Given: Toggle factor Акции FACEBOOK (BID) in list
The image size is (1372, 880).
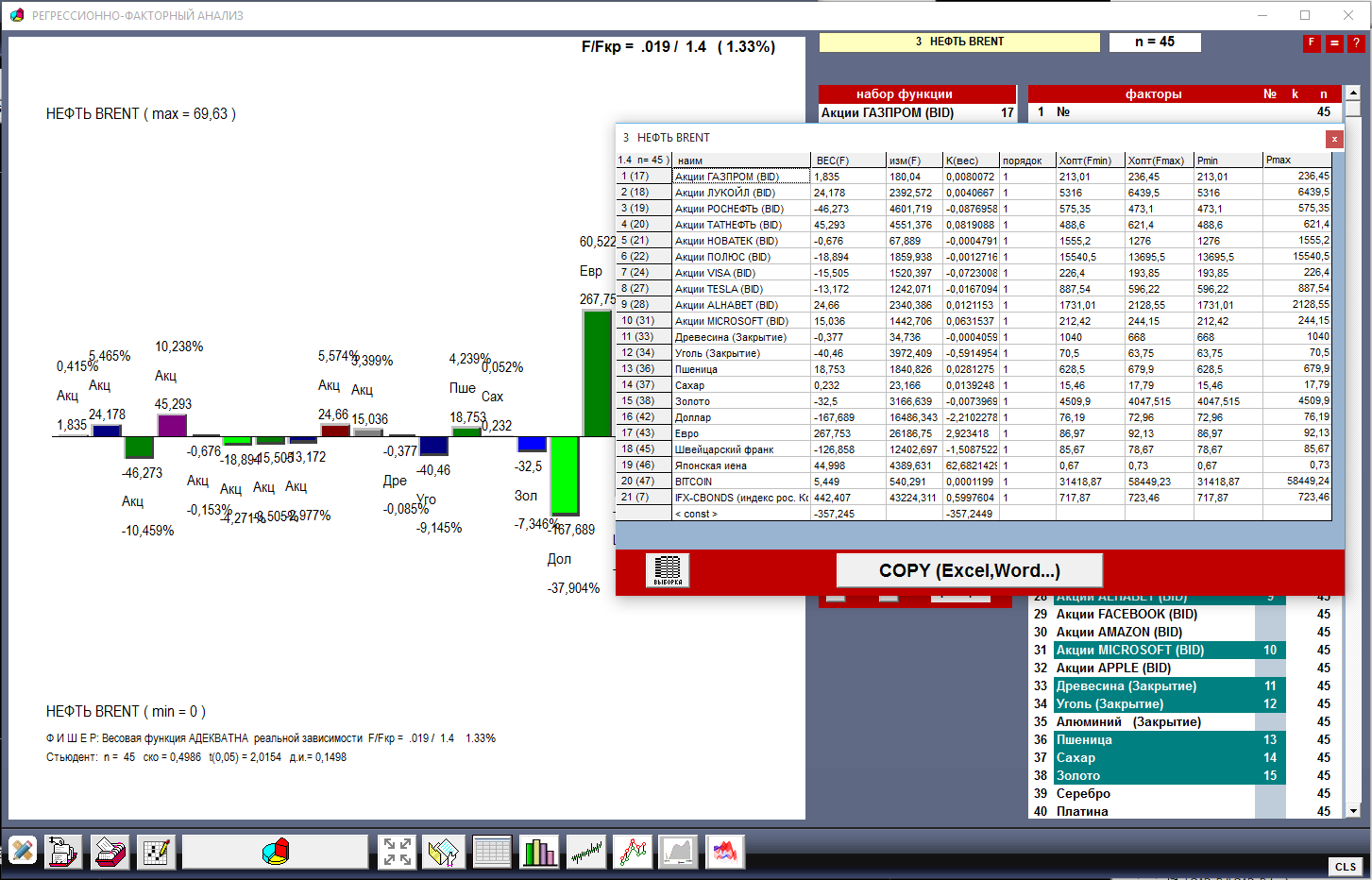Looking at the screenshot, I should click(1126, 615).
